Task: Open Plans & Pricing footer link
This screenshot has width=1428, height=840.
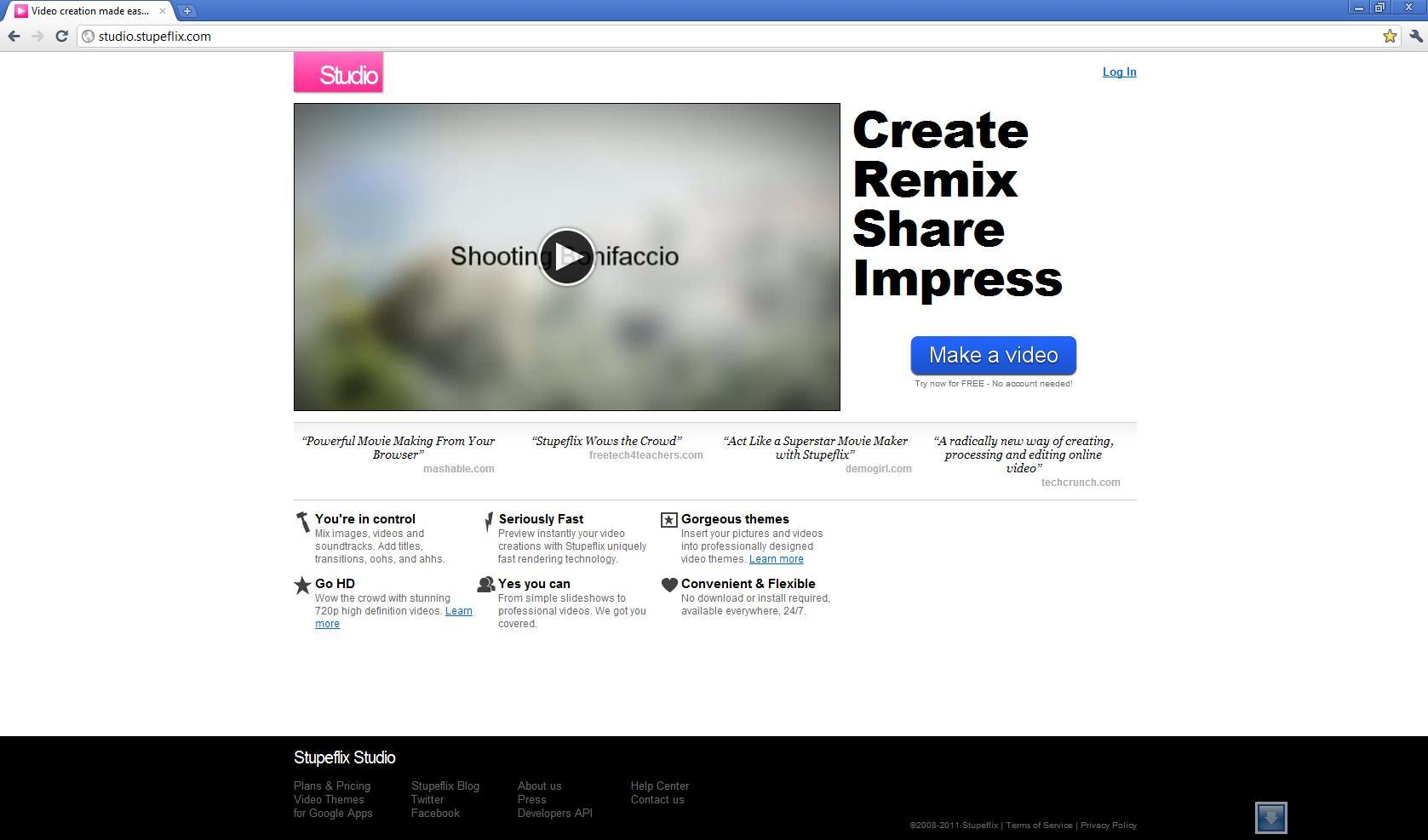Action: tap(332, 786)
